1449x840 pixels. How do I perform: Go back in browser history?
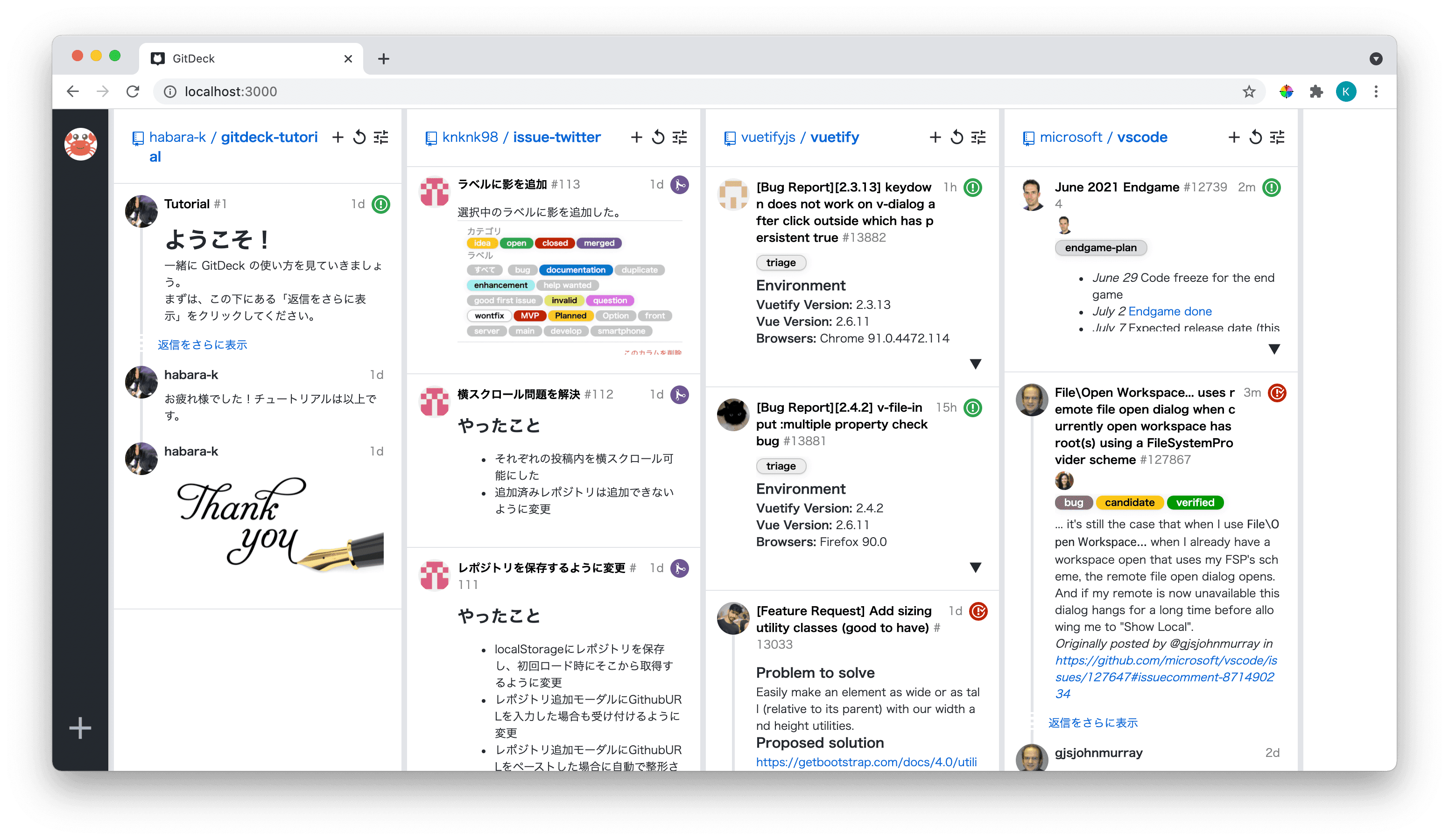point(73,91)
